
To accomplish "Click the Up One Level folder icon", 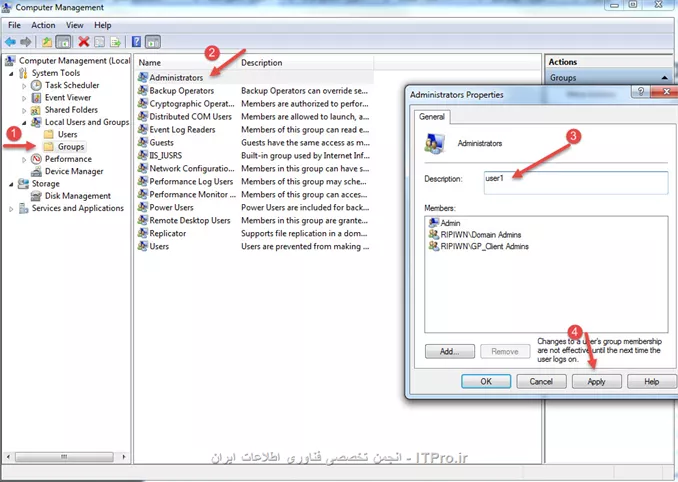I will pyautogui.click(x=47, y=42).
